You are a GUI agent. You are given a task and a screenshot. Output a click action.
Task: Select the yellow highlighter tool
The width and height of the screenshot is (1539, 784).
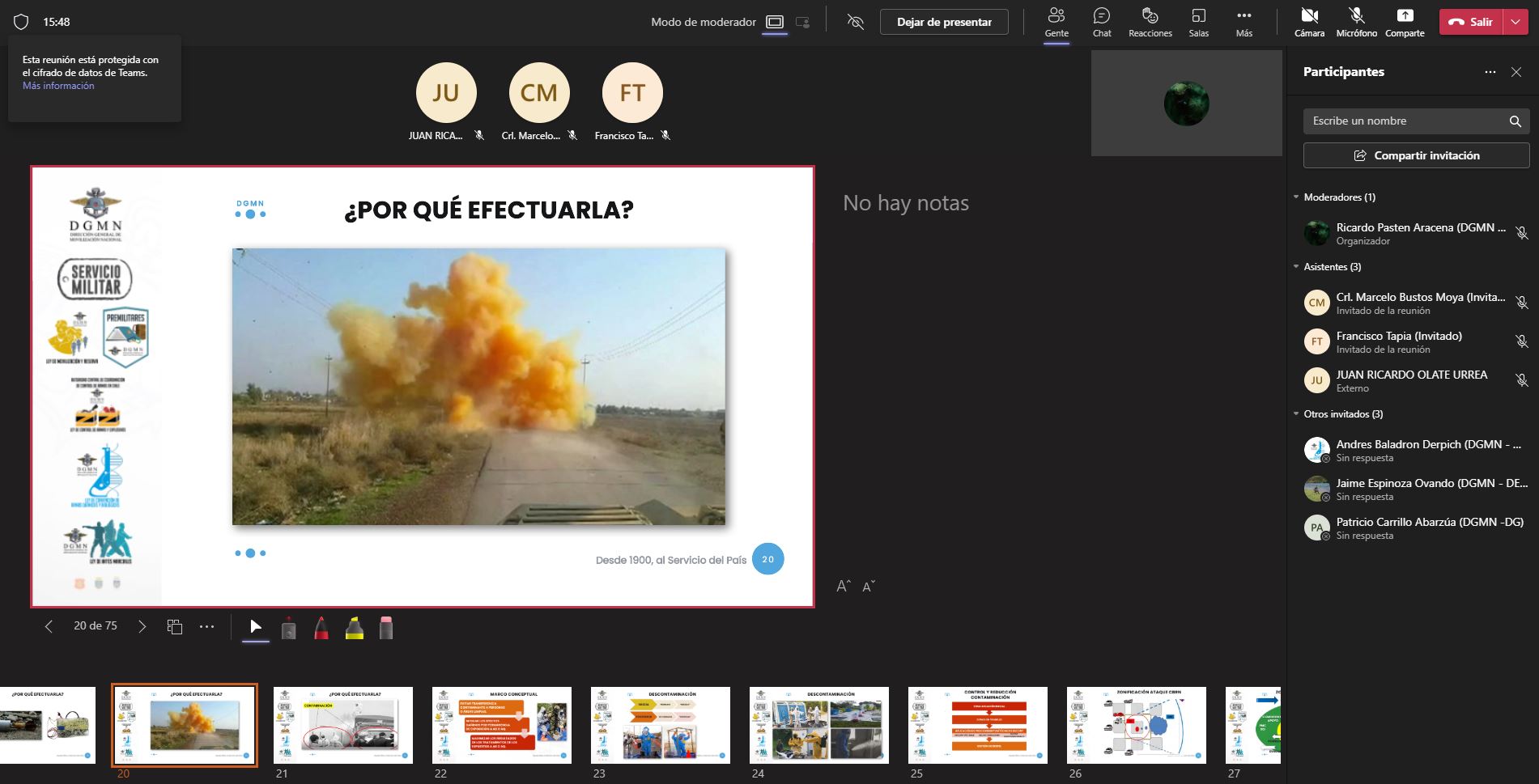point(354,628)
